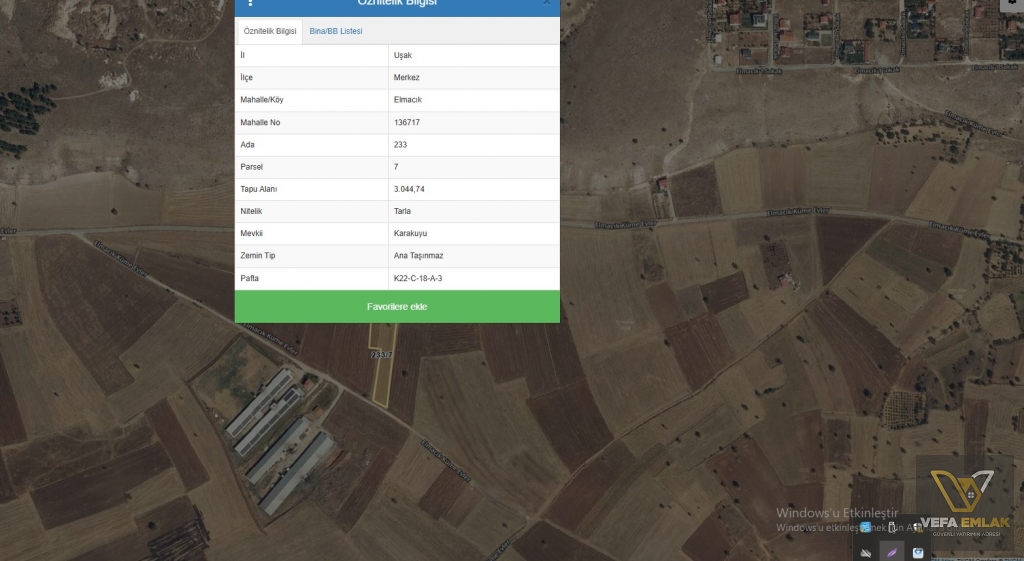Viewport: 1024px width, 561px height.
Task: Click the USB safely remove hardware tray icon
Action: click(x=891, y=527)
